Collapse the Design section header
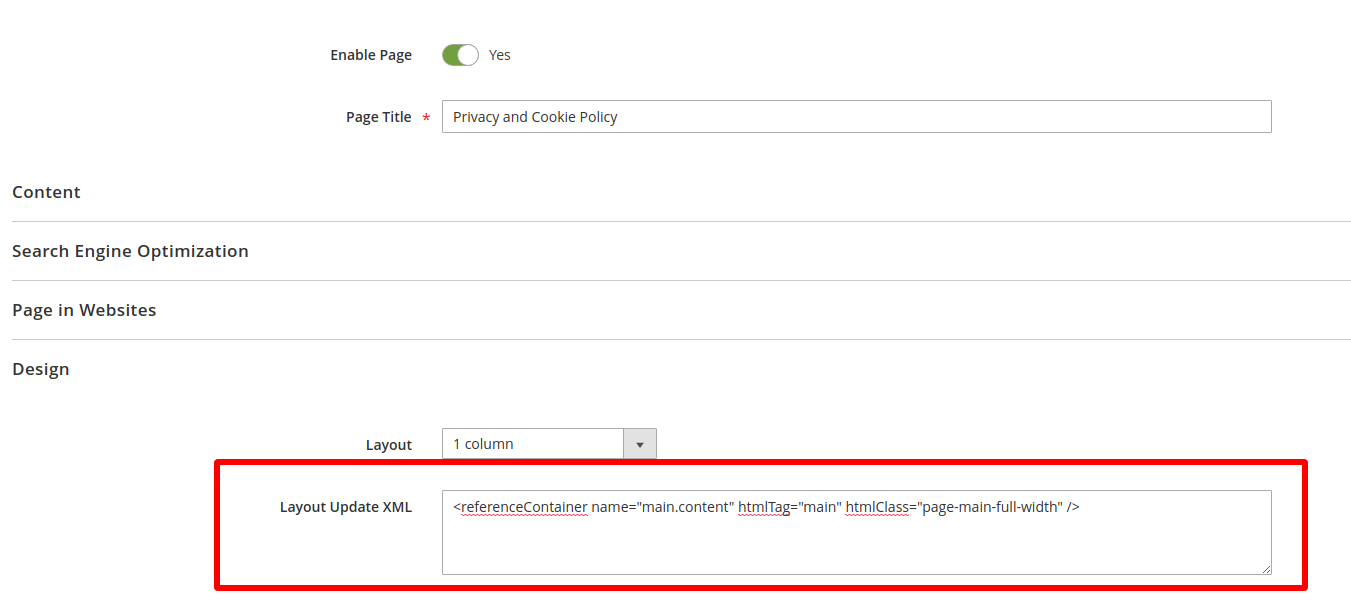The image size is (1351, 601). tap(41, 369)
